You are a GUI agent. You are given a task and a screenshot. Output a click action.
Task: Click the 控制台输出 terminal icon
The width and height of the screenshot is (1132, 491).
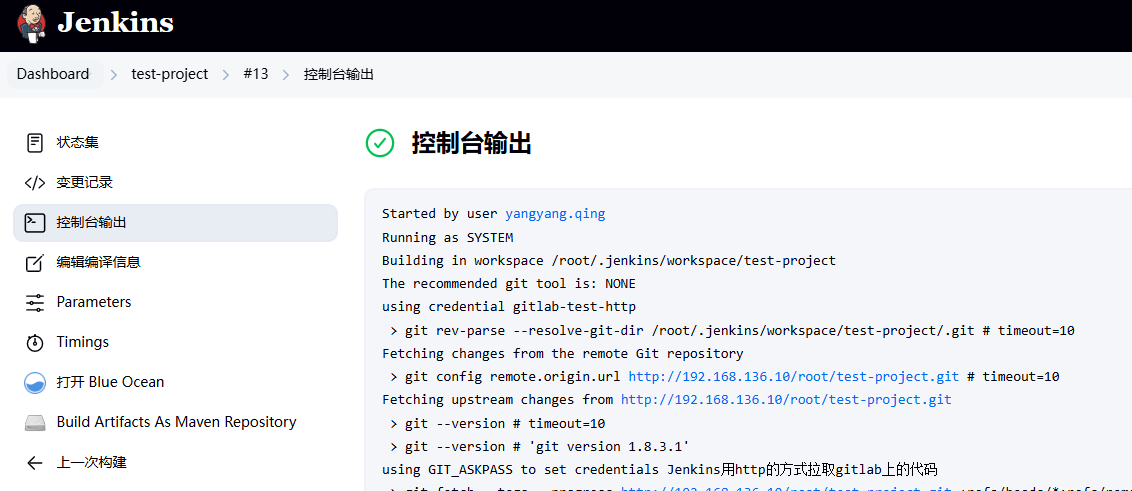35,222
